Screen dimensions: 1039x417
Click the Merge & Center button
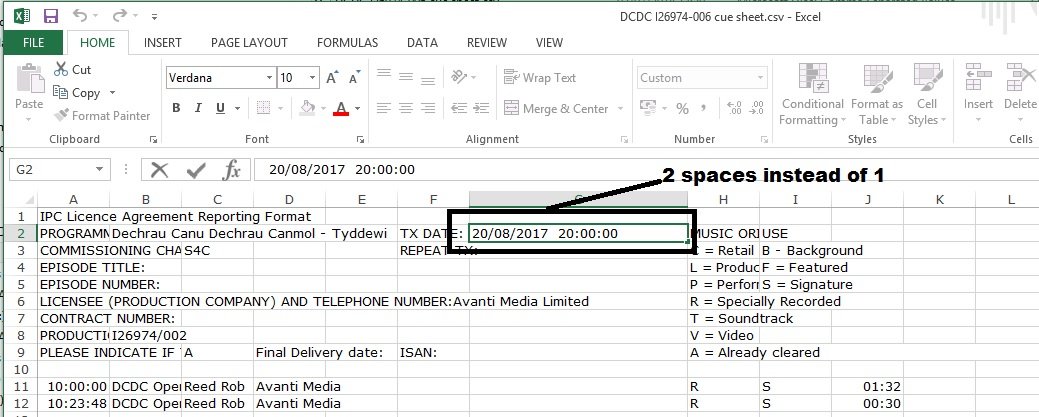pos(556,108)
